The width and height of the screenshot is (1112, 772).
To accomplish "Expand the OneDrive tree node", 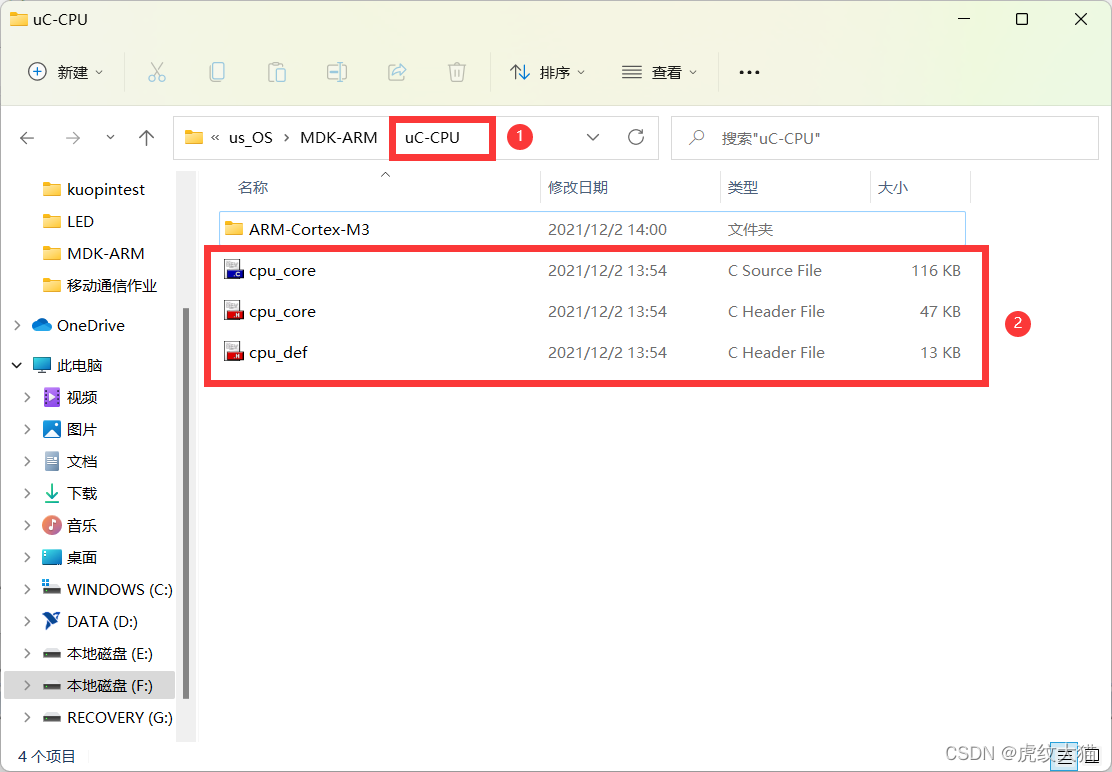I will point(17,325).
